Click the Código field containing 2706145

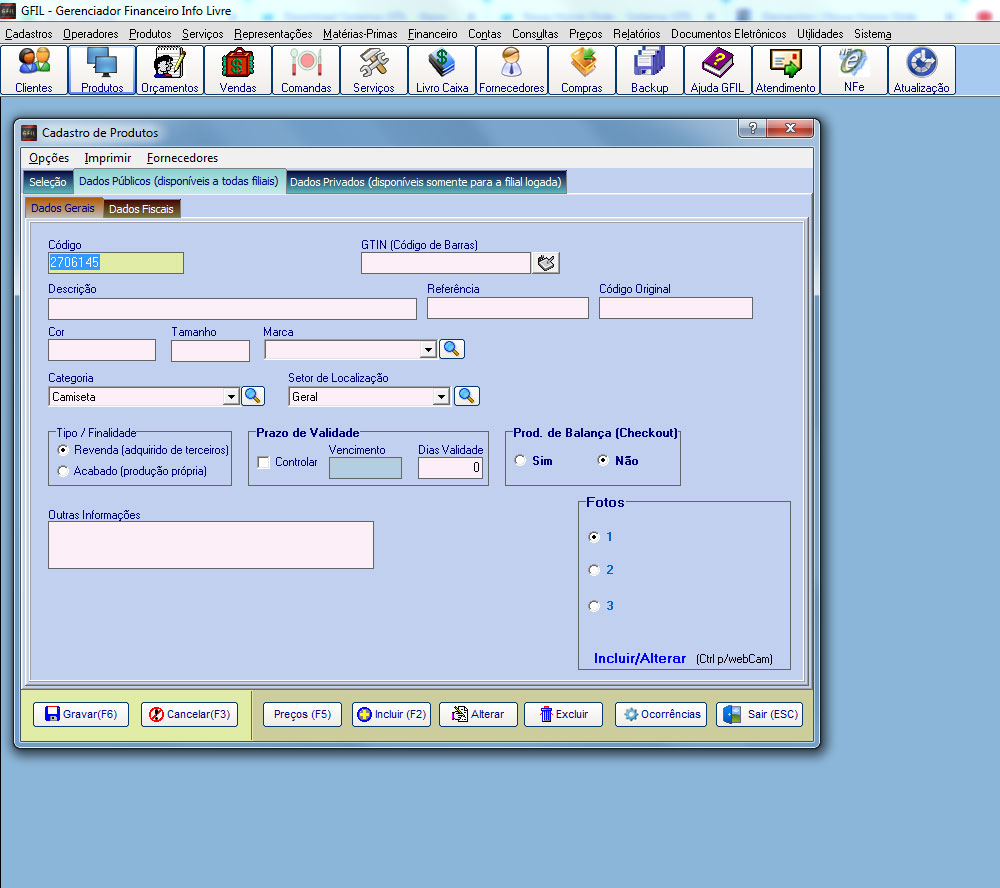116,263
